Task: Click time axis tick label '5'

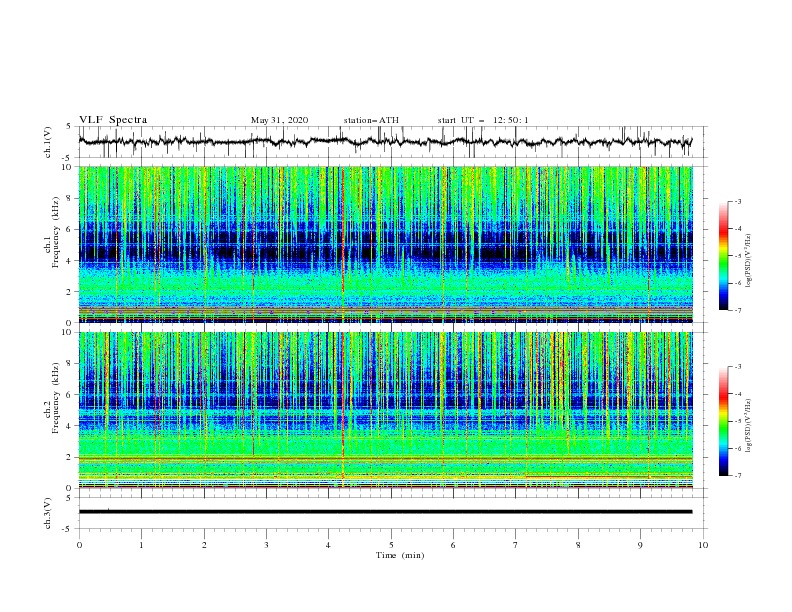Action: tap(391, 545)
